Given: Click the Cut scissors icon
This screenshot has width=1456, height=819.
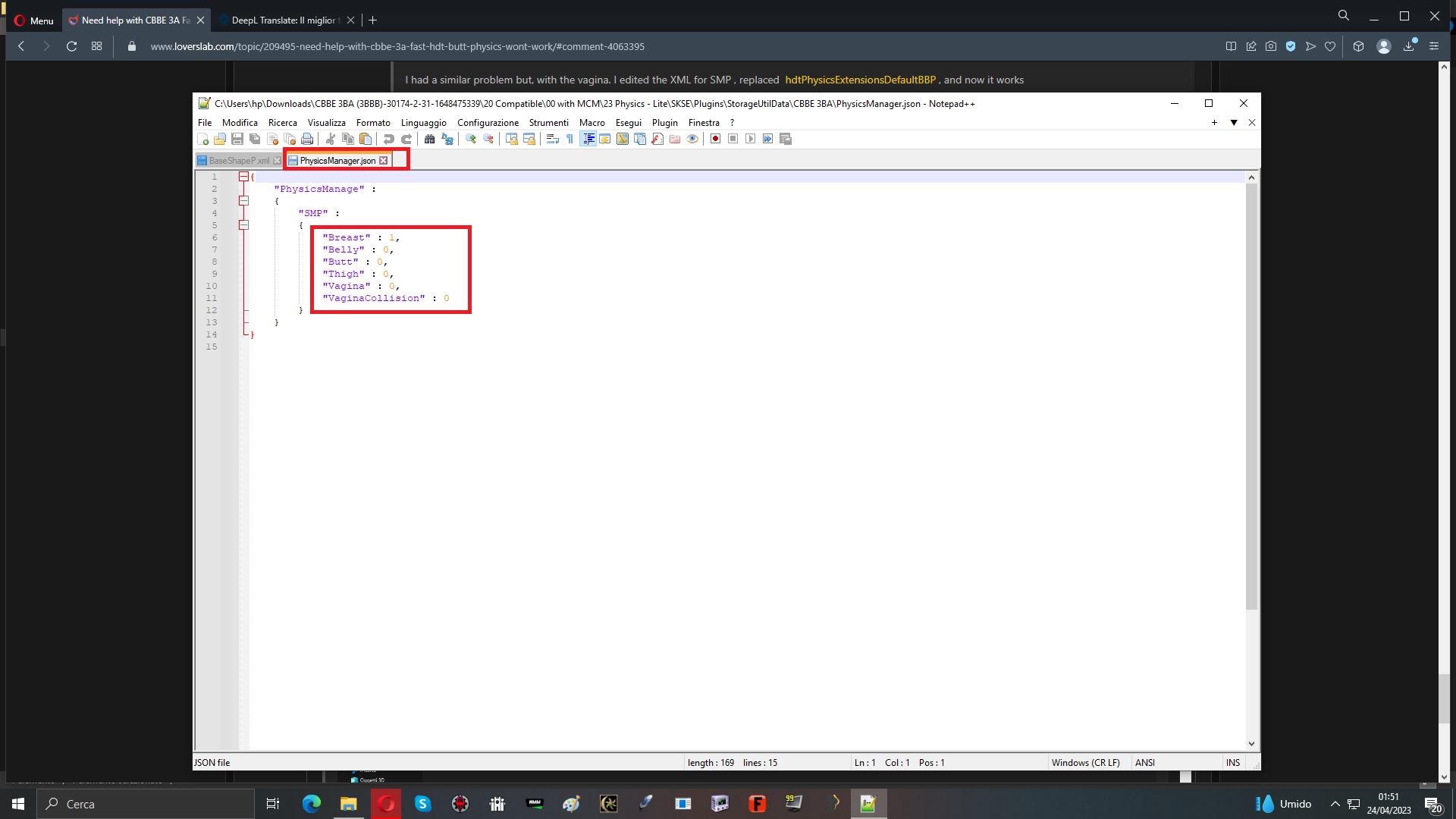Looking at the screenshot, I should pyautogui.click(x=330, y=139).
